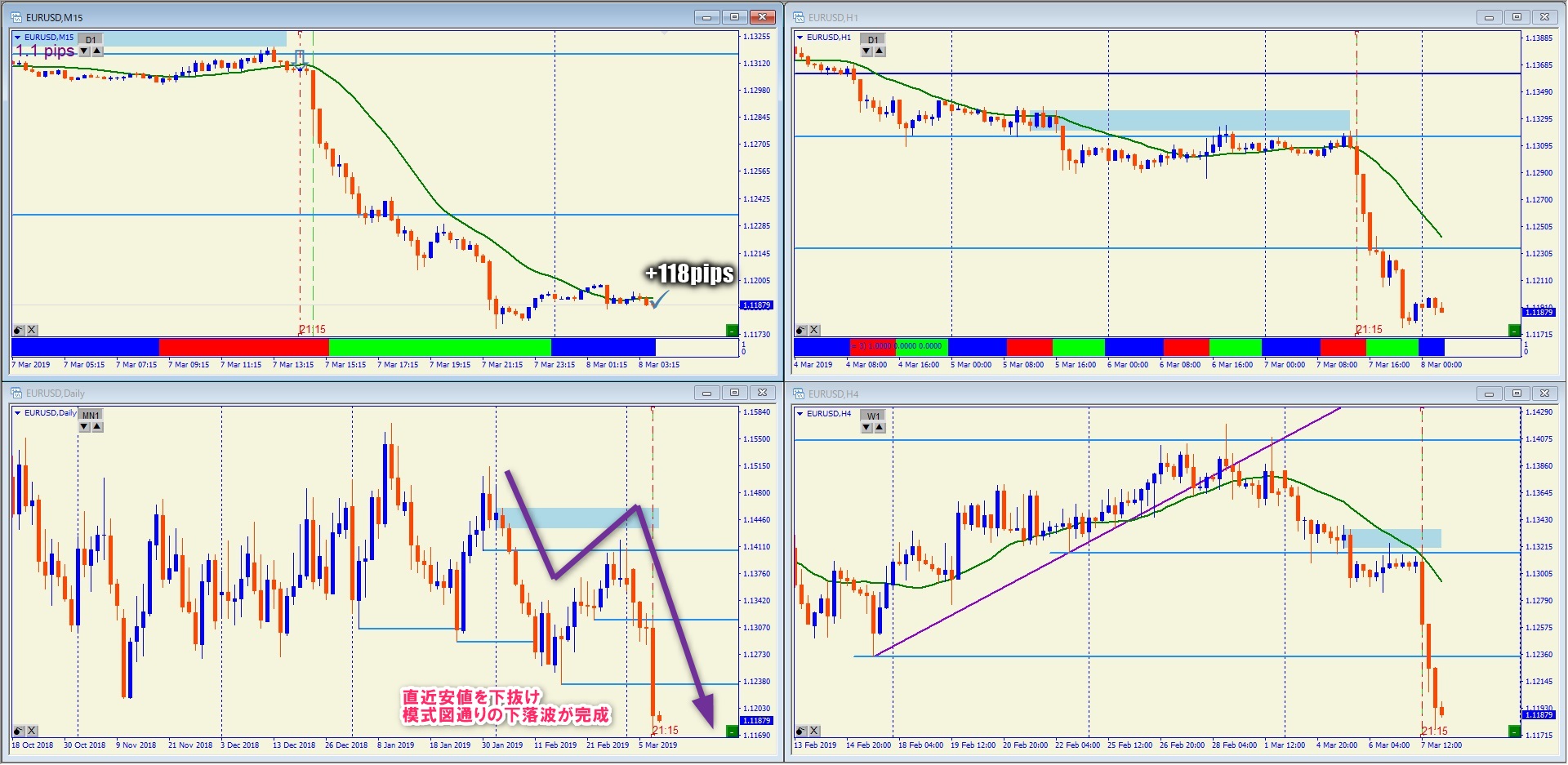1568x765 pixels.
Task: Click the X icon beside the H1 bomb
Action: (814, 330)
